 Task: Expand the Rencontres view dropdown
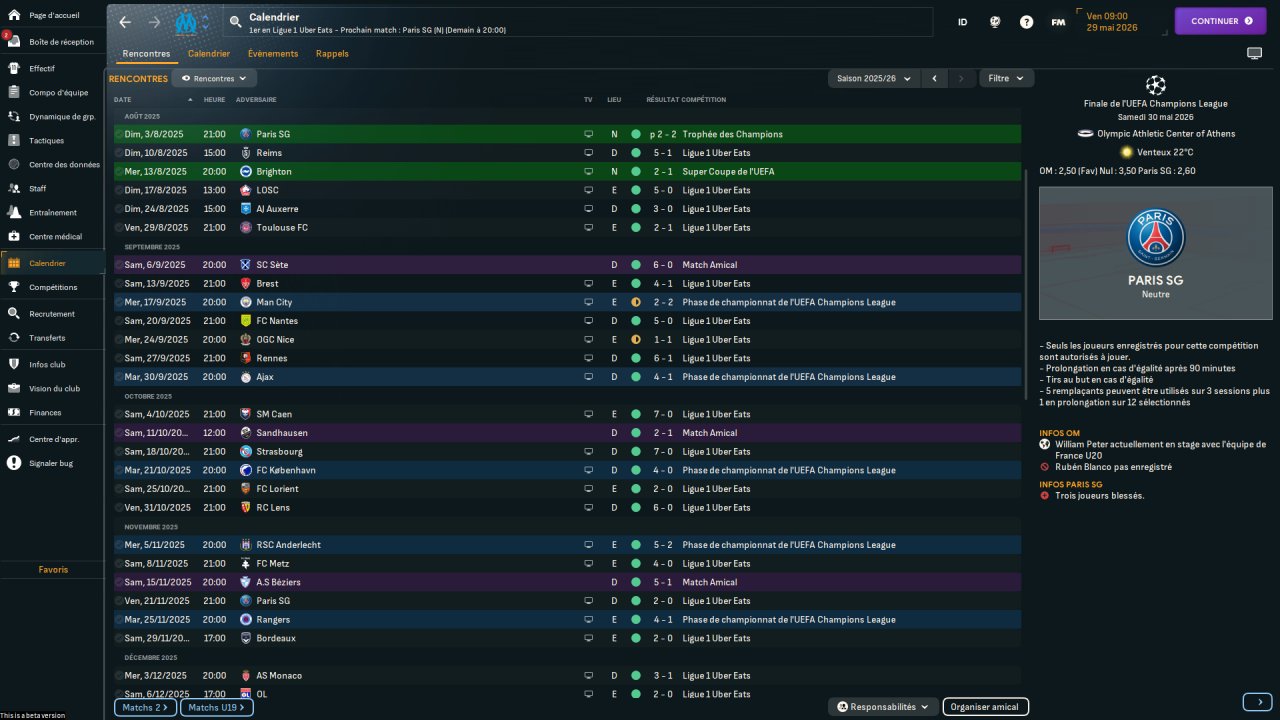pyautogui.click(x=214, y=78)
